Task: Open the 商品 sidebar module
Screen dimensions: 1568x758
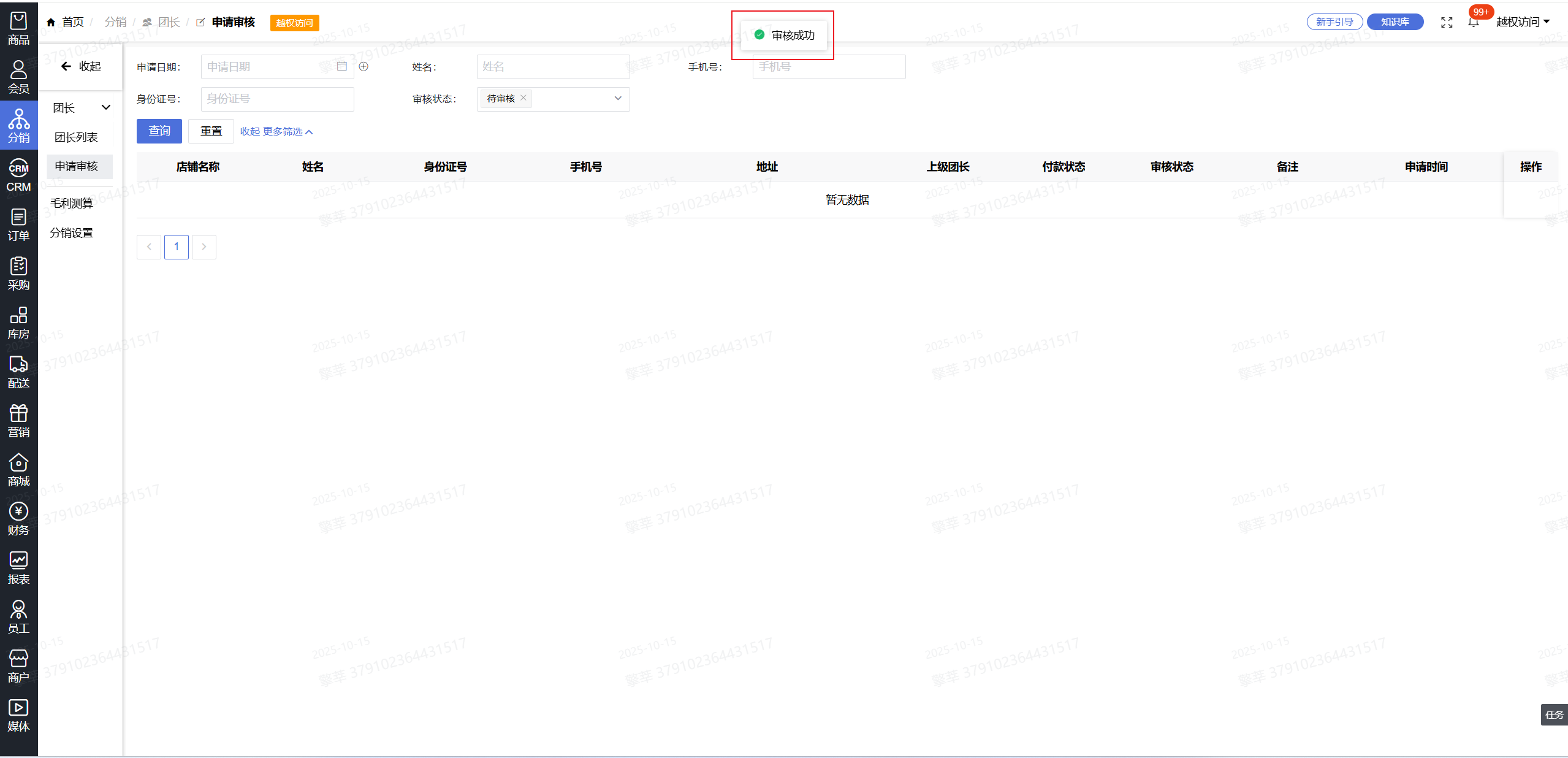Action: click(18, 29)
